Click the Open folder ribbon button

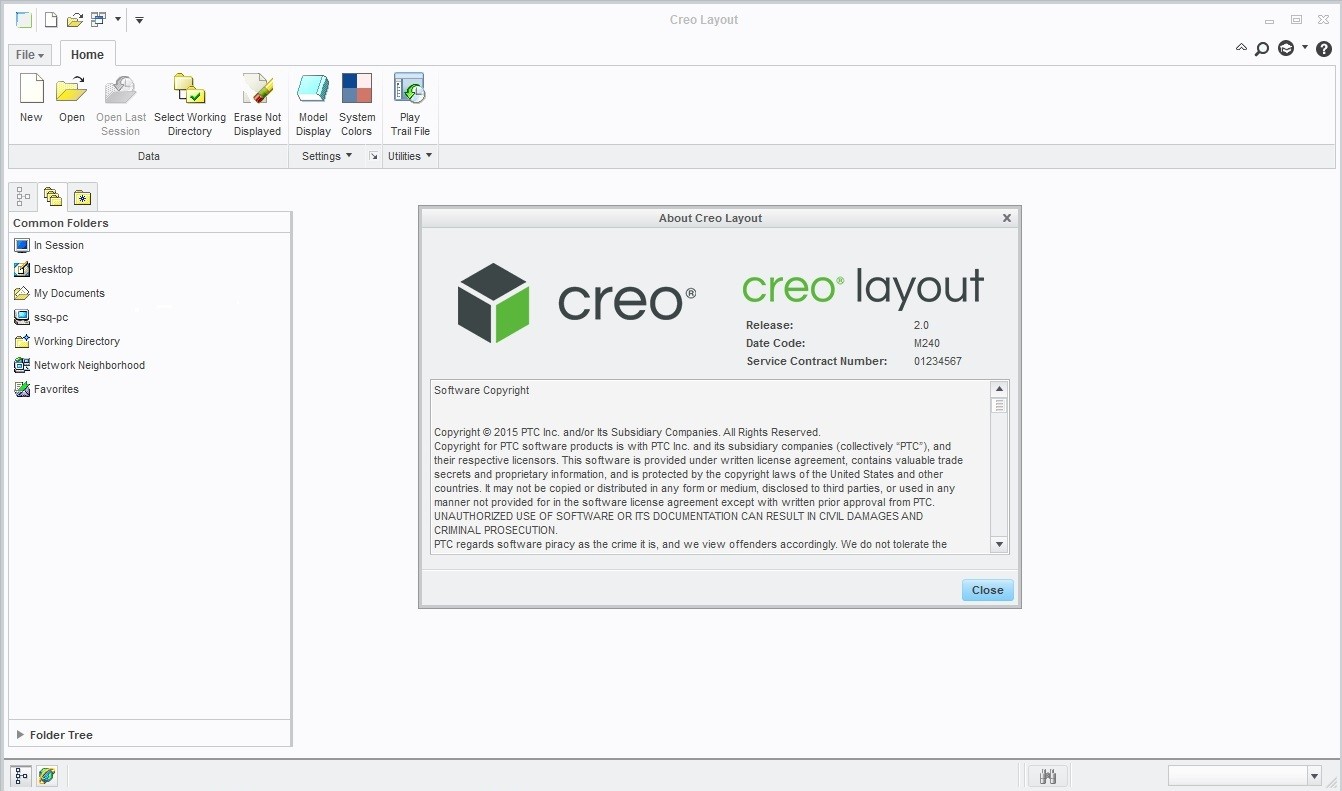pos(71,98)
